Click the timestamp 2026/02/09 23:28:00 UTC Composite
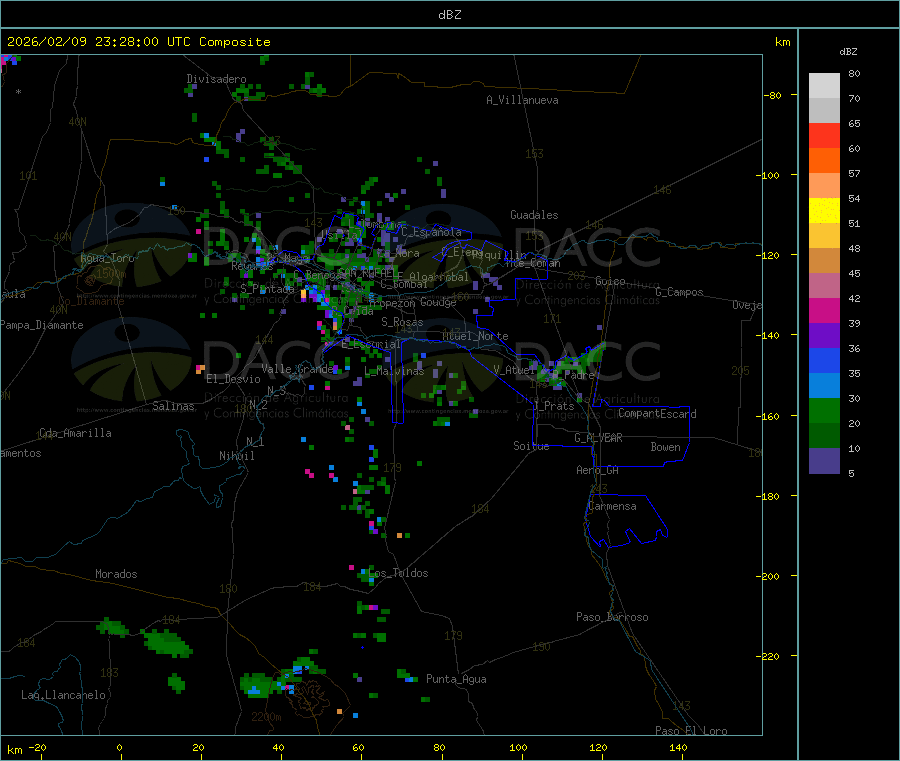Viewport: 900px width, 761px height. click(x=138, y=42)
